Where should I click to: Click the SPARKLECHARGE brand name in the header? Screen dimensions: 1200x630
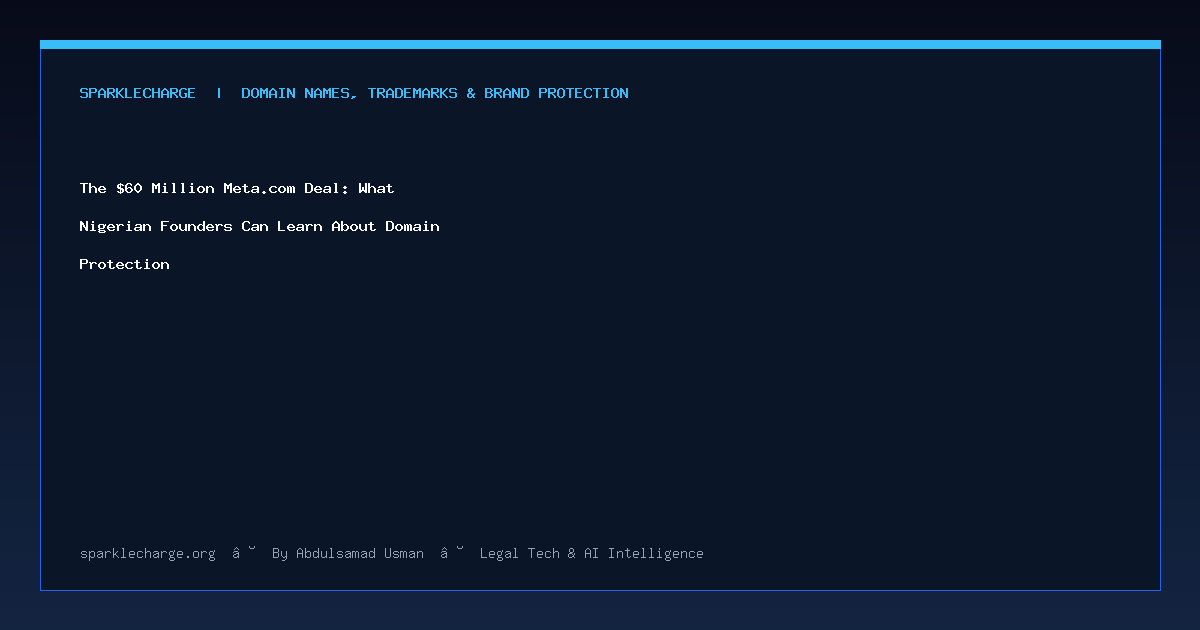(138, 93)
